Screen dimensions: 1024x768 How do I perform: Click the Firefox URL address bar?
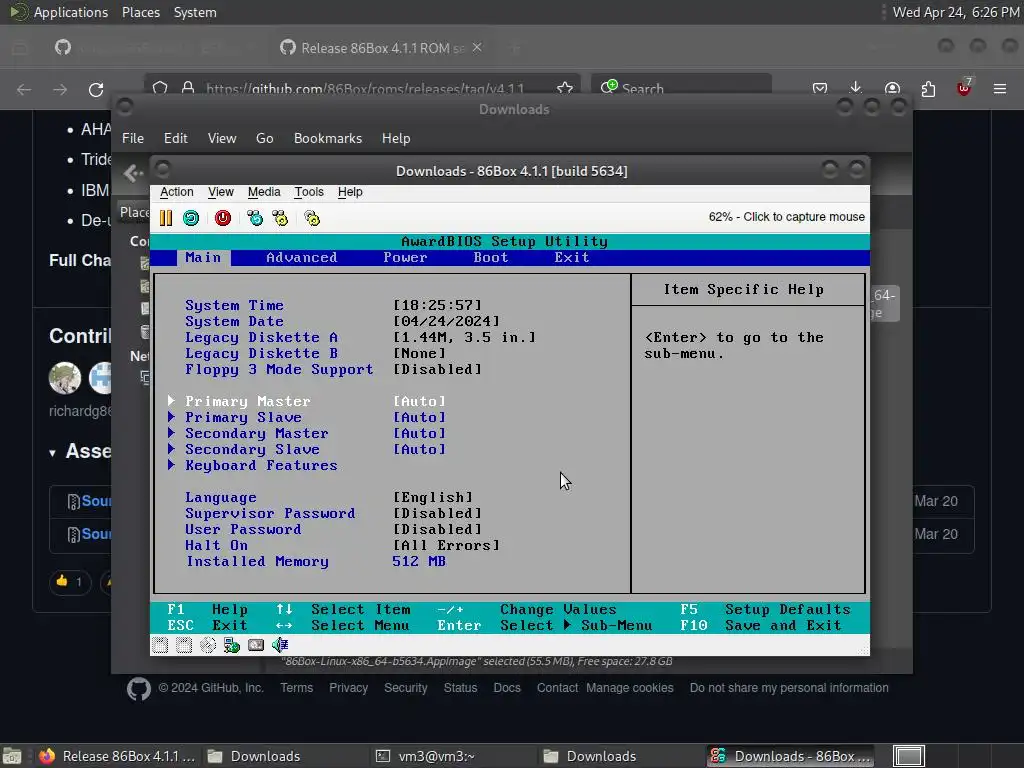click(x=362, y=89)
